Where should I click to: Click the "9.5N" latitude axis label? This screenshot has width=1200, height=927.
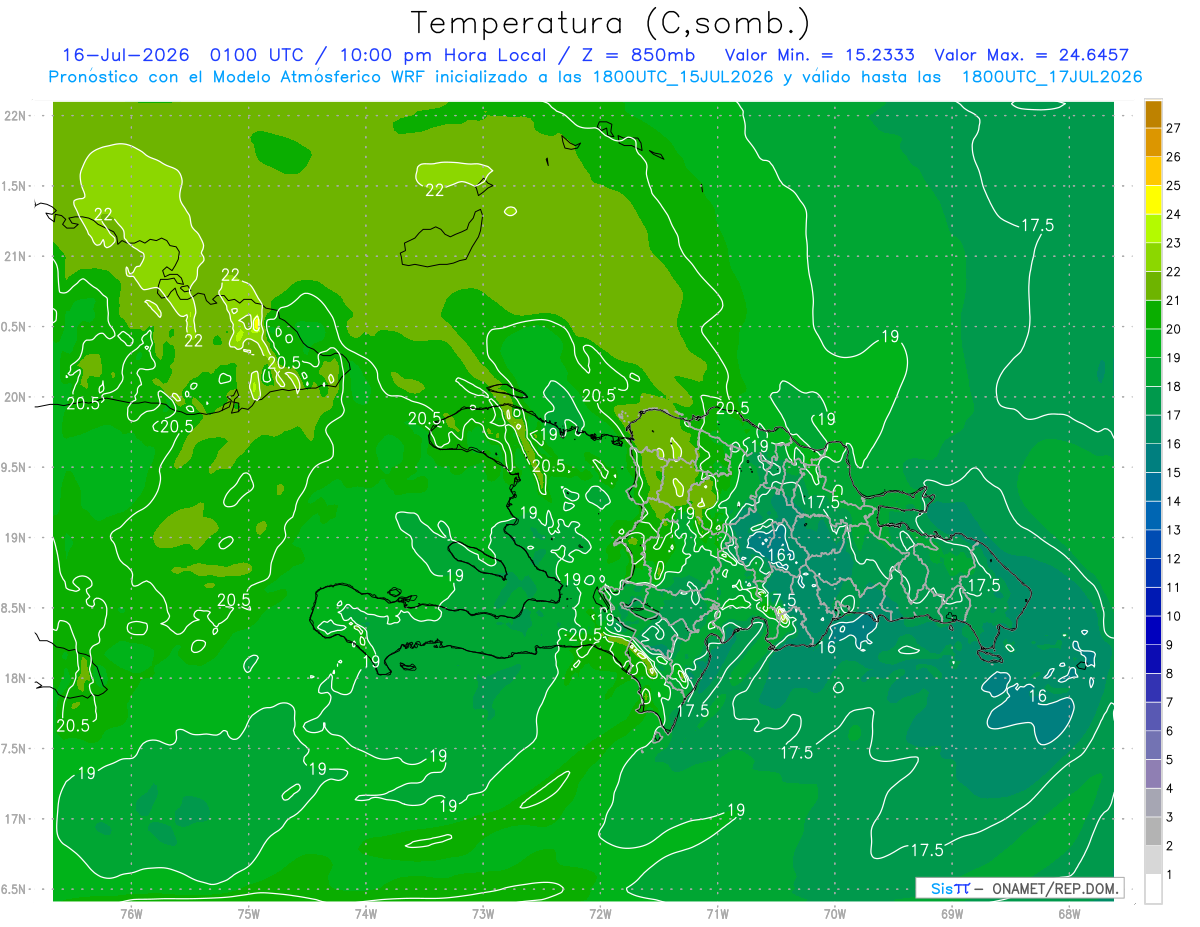point(14,468)
